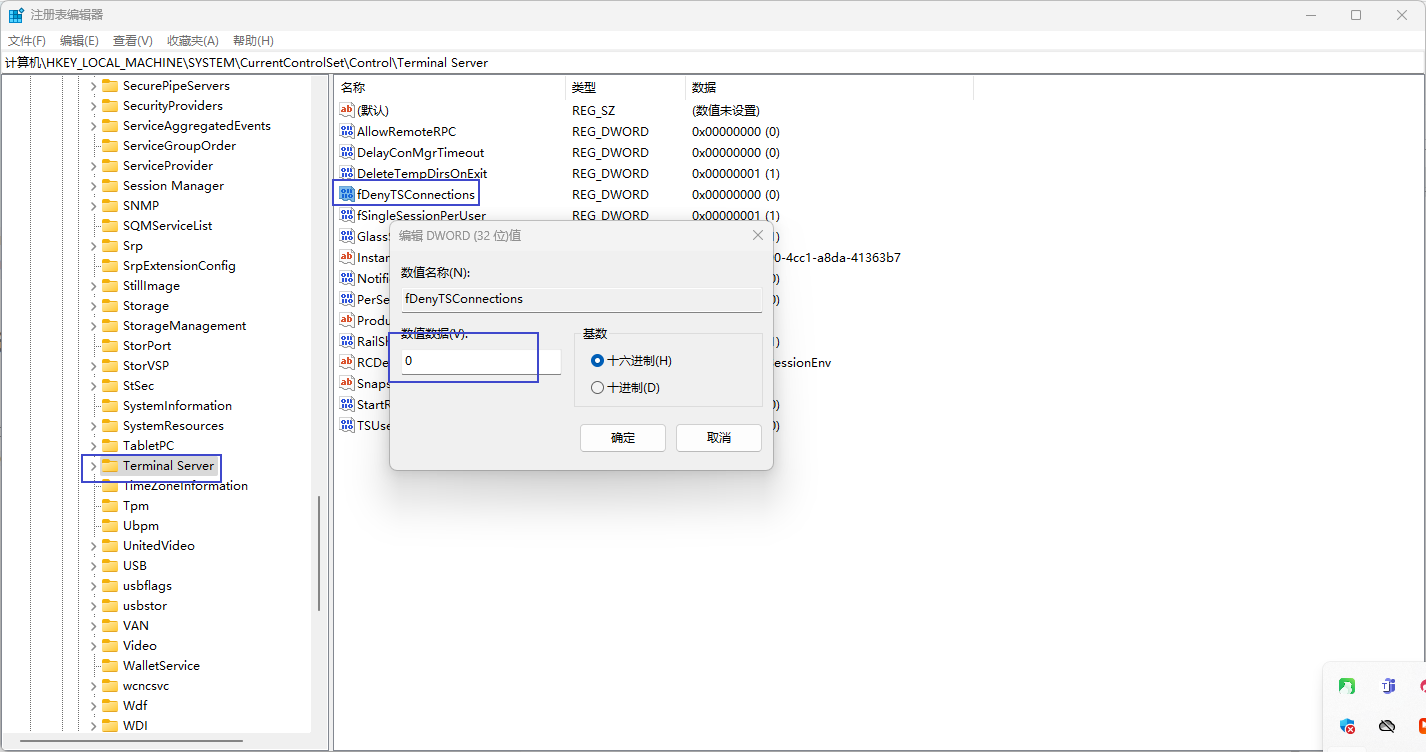Viewport: 1426px width, 752px height.
Task: Expand the ServiceAggregatedEvents key
Action: [x=93, y=125]
